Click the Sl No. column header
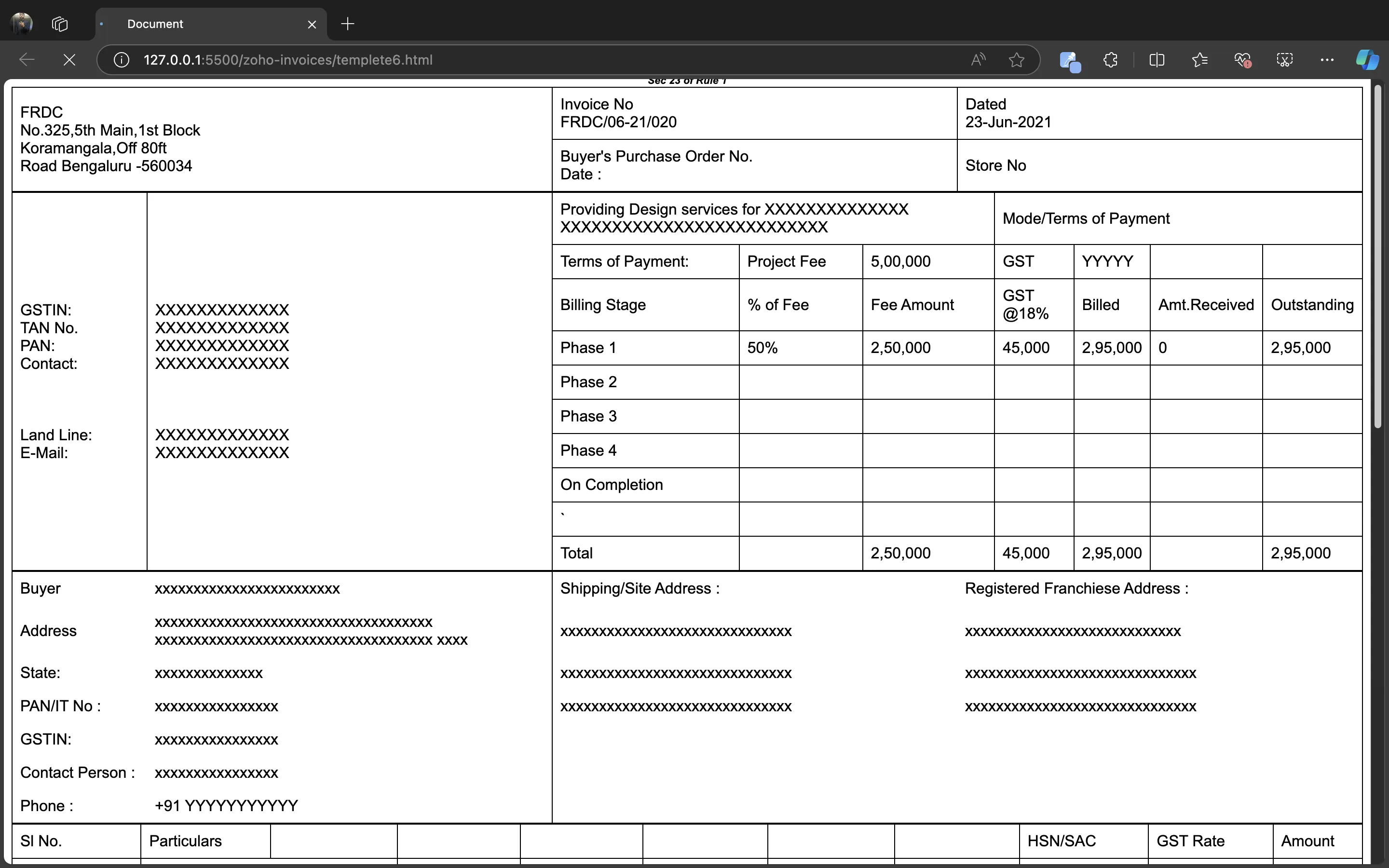 41,841
